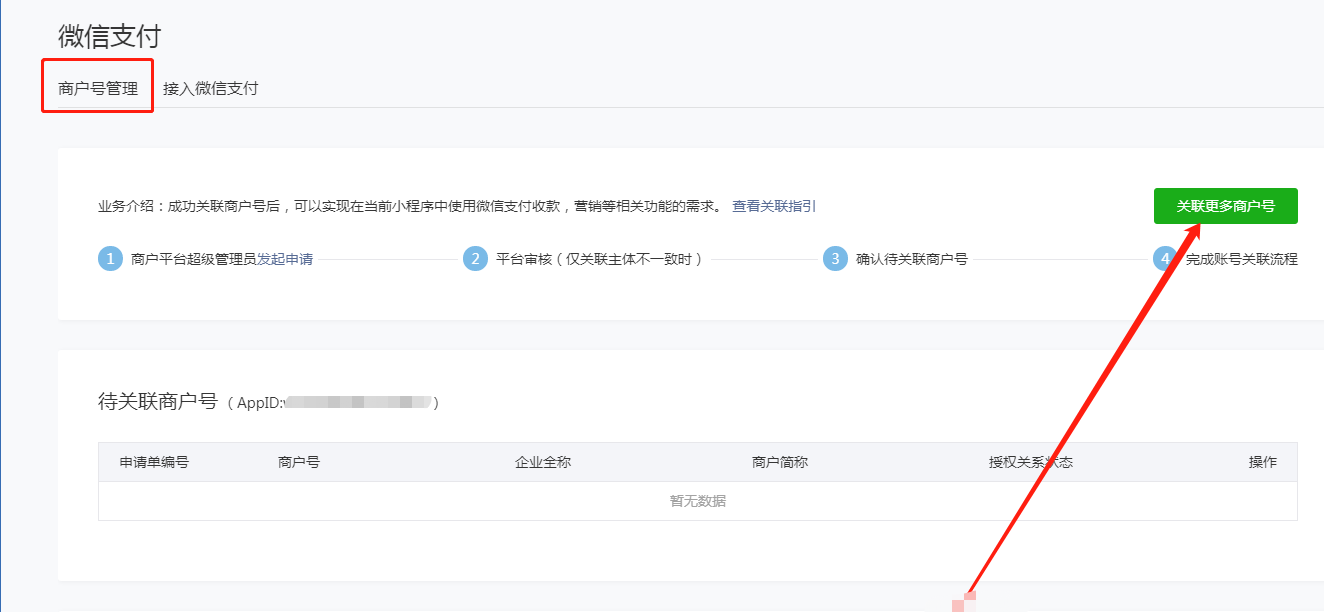
Task: Click the 完成账号关联流程 step label
Action: point(1241,259)
